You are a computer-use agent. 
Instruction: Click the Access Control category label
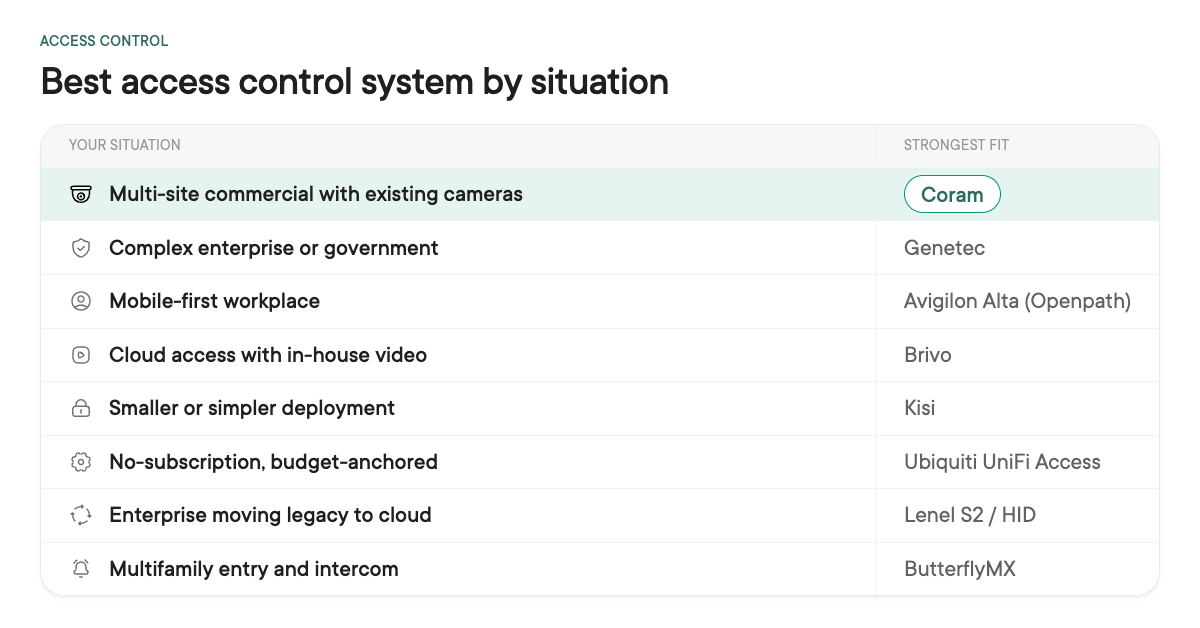104,41
